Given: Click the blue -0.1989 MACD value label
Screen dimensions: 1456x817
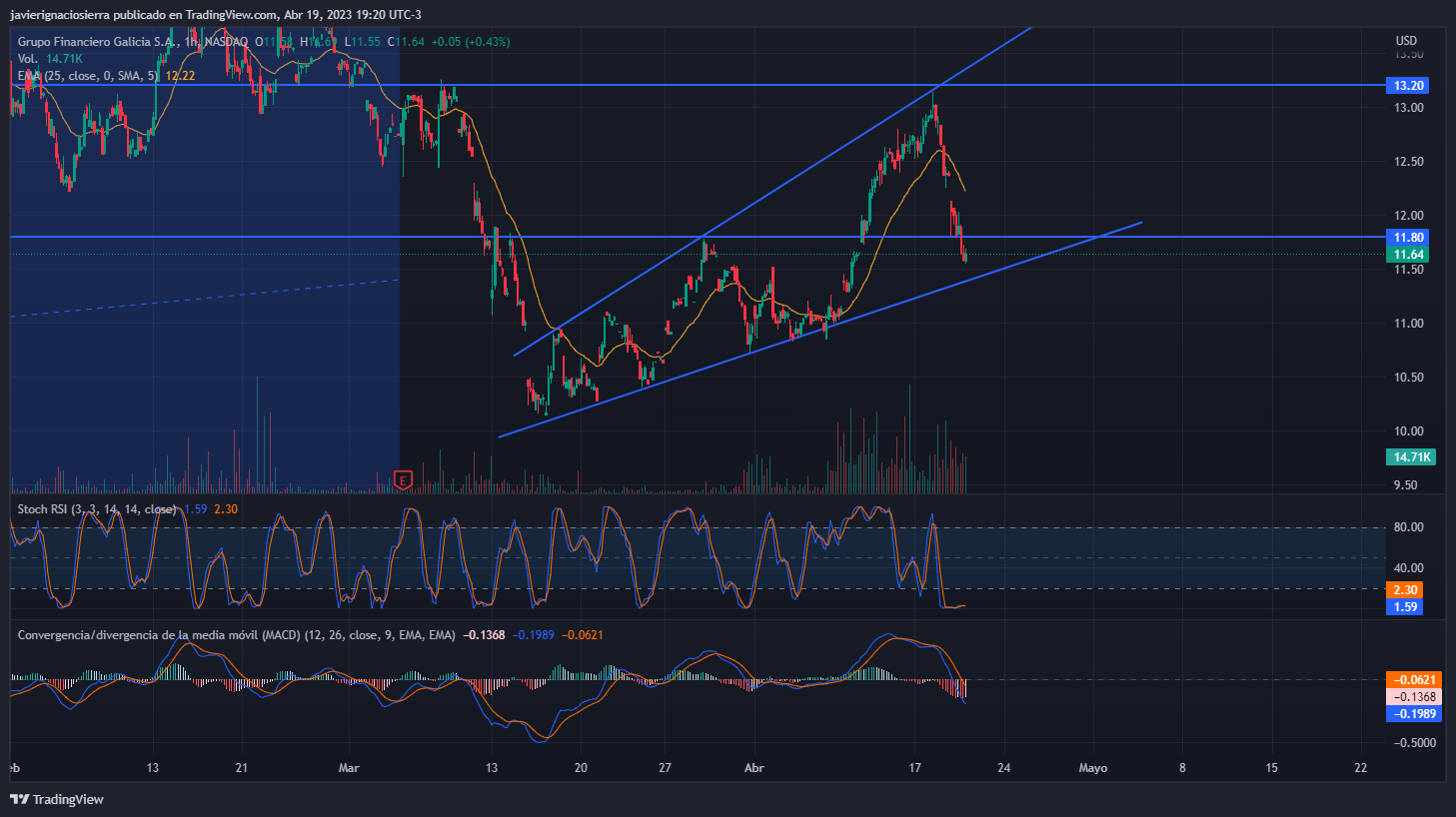Looking at the screenshot, I should (1413, 714).
